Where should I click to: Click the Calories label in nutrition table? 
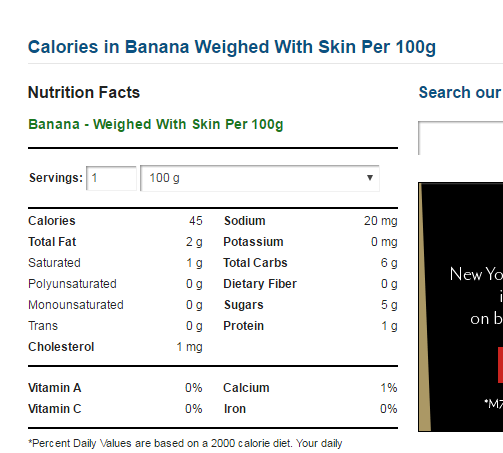[52, 221]
